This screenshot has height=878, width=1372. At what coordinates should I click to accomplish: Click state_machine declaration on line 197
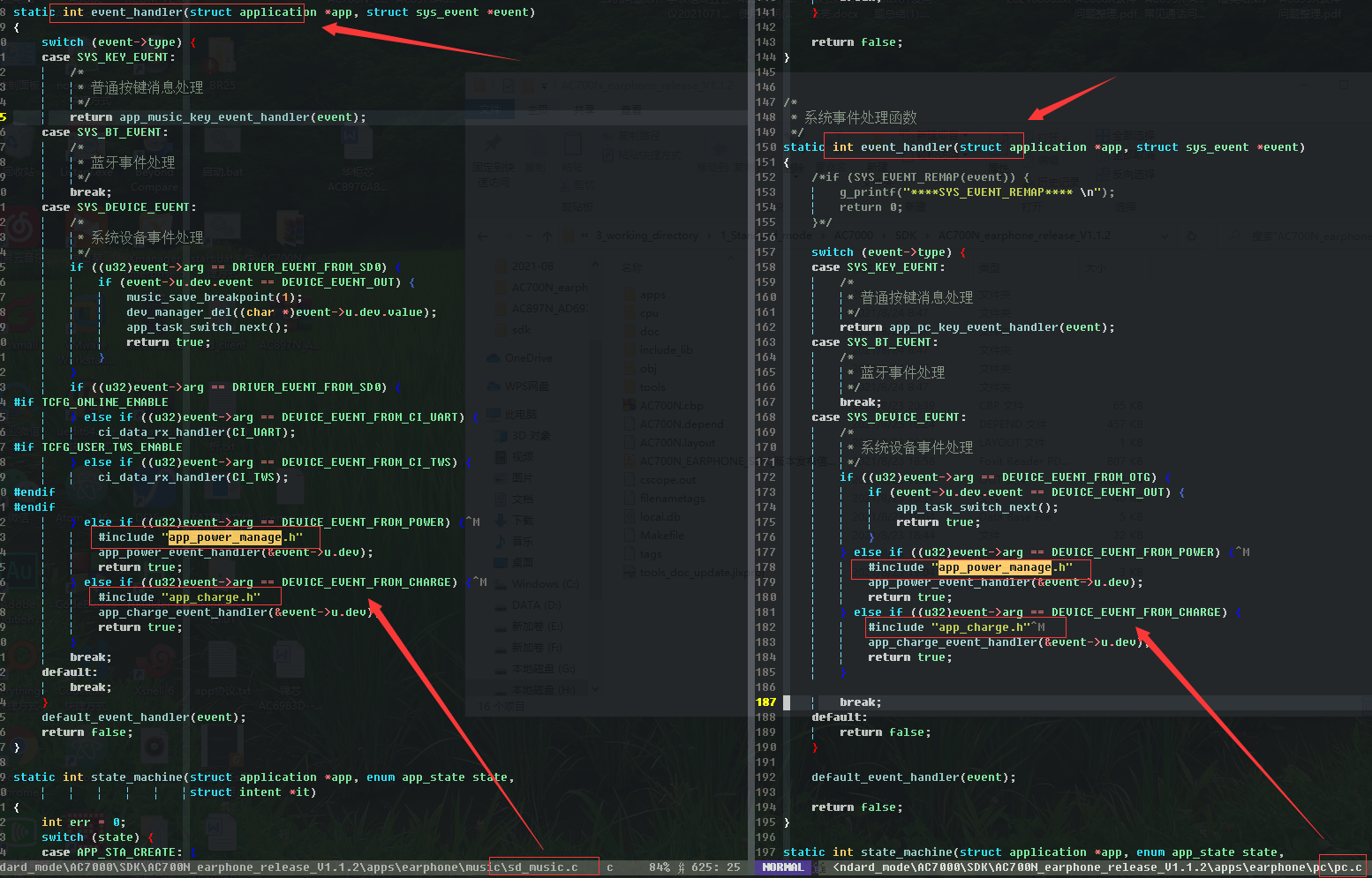pos(1034,852)
